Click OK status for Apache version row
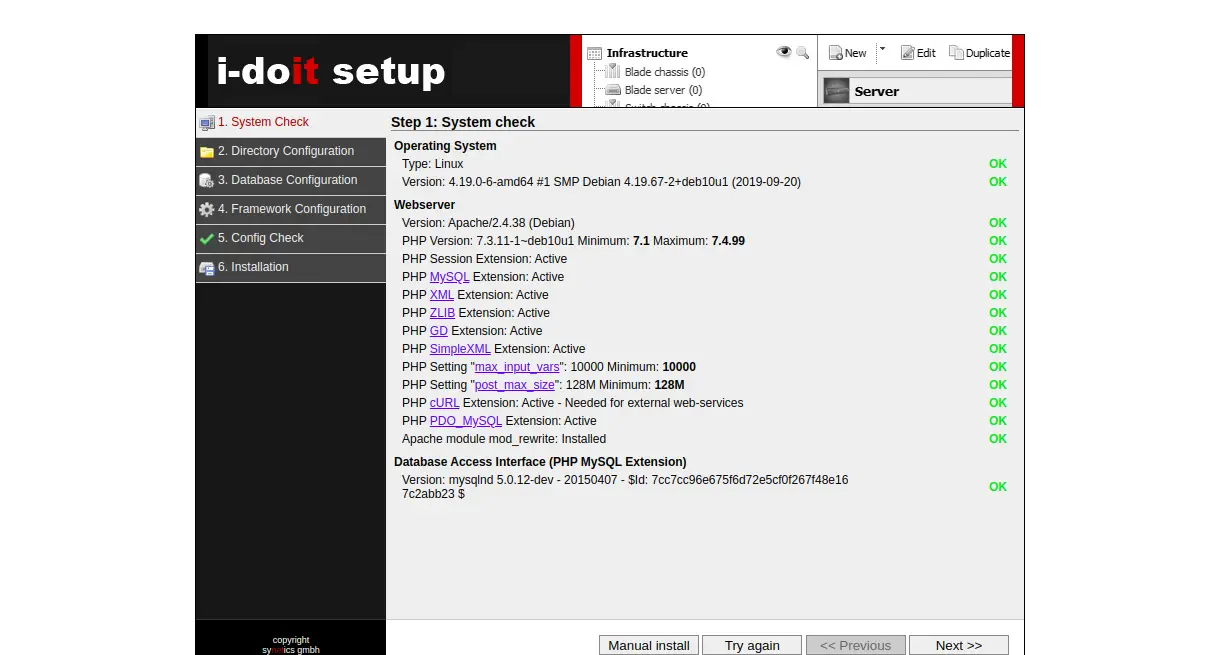This screenshot has width=1208, height=655. pos(998,223)
